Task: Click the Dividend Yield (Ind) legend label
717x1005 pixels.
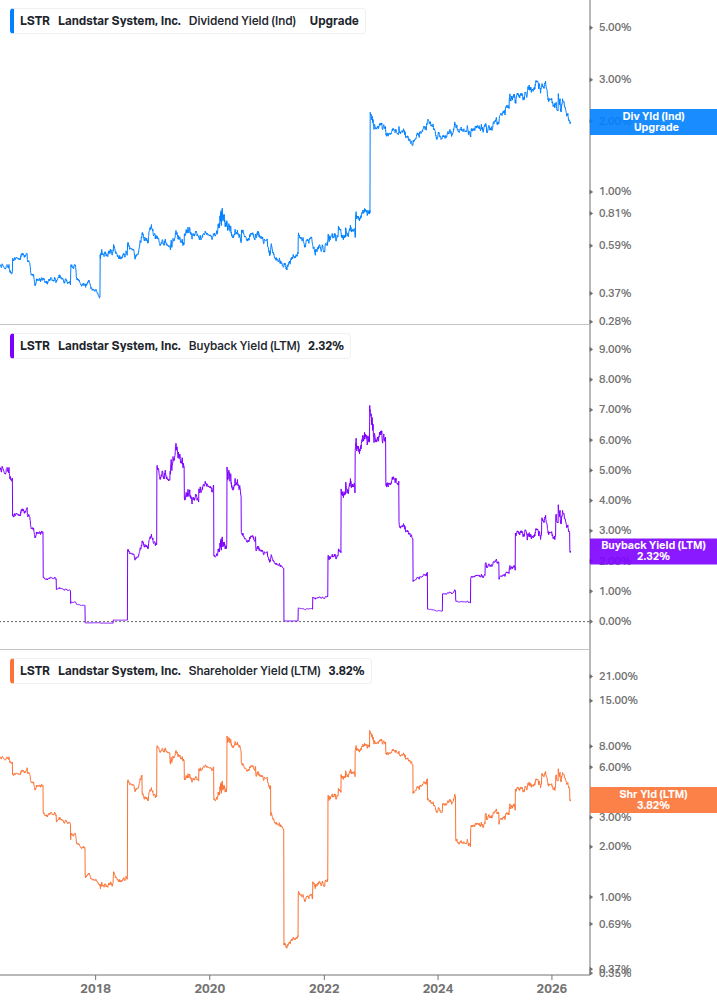Action: [x=242, y=21]
